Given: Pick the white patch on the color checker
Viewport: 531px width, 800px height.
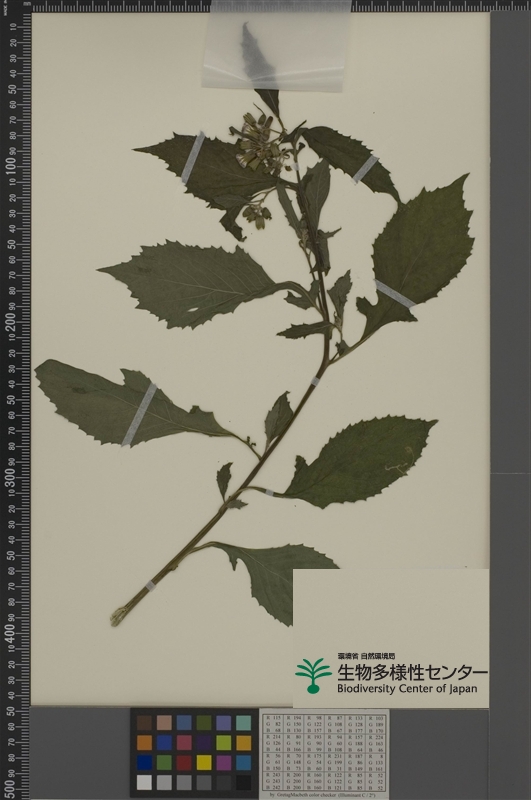Looking at the screenshot, I should (x=144, y=782).
